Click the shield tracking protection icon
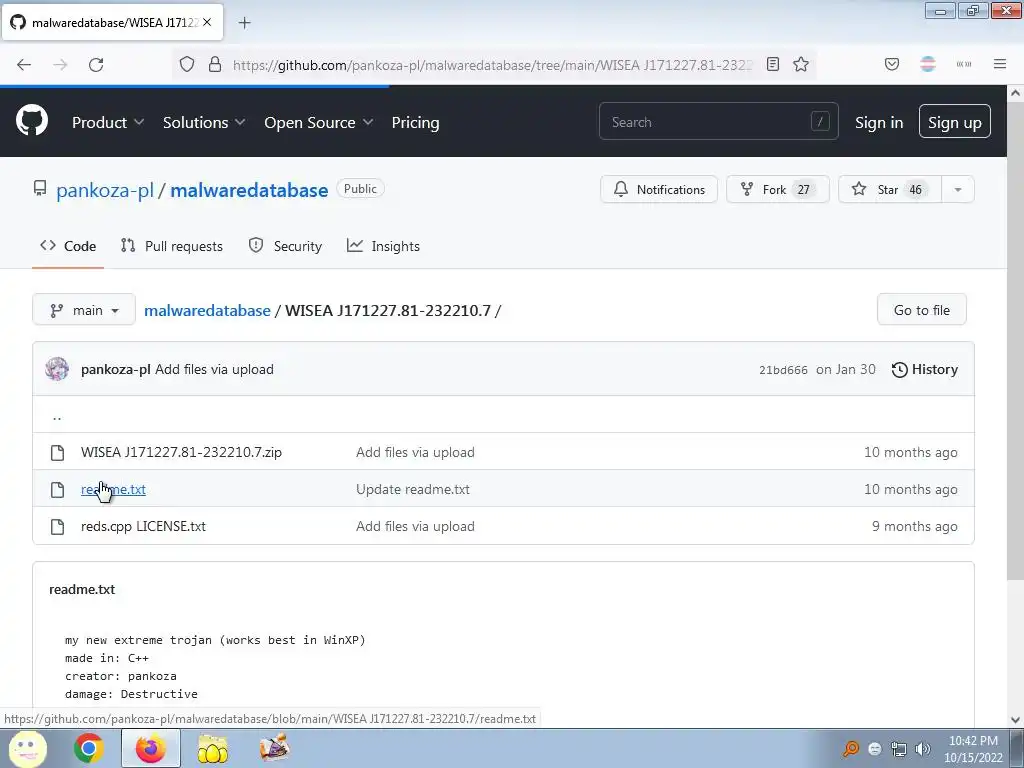Image resolution: width=1024 pixels, height=768 pixels. 187,64
